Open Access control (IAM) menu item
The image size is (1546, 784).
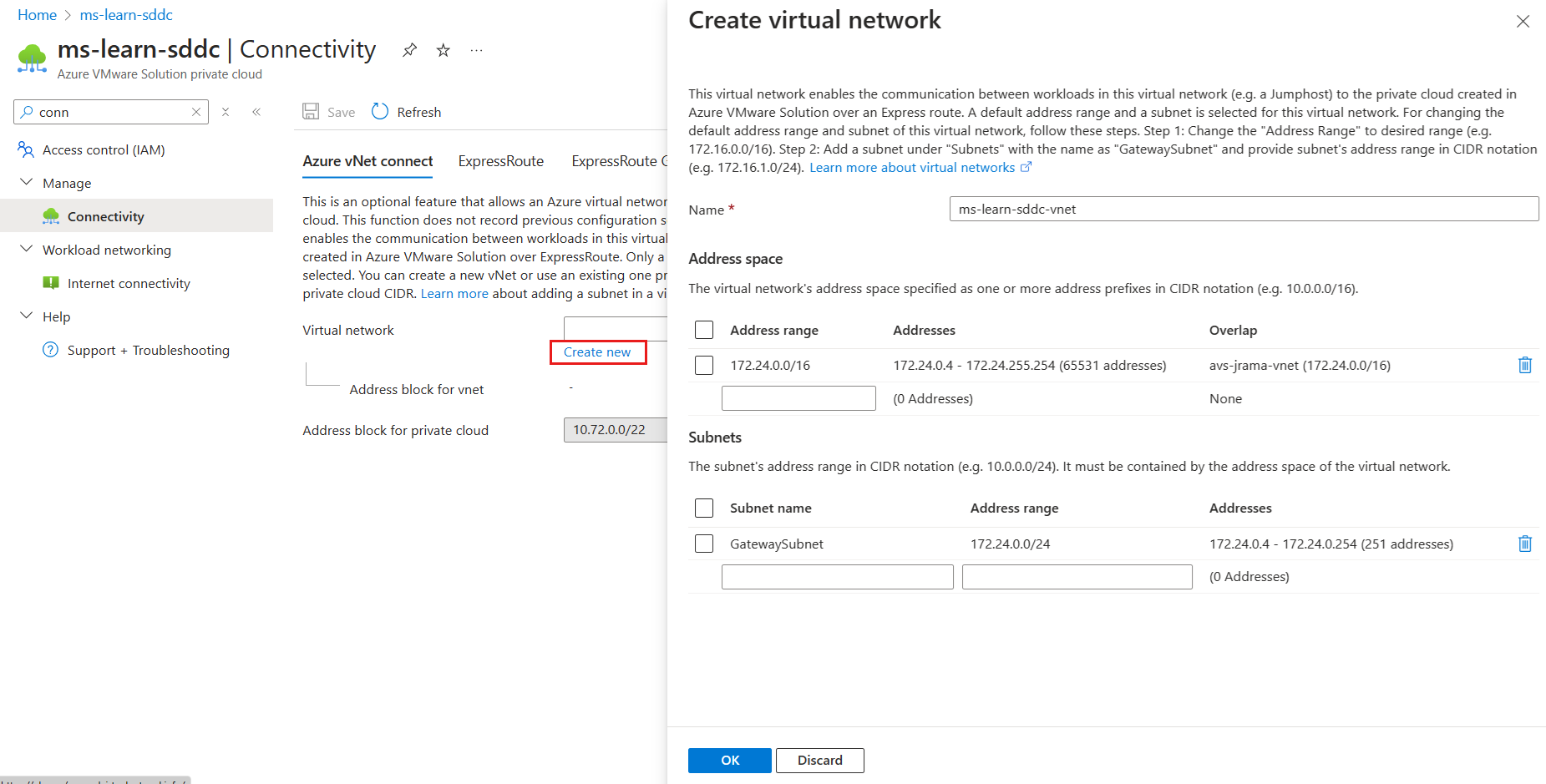(104, 149)
